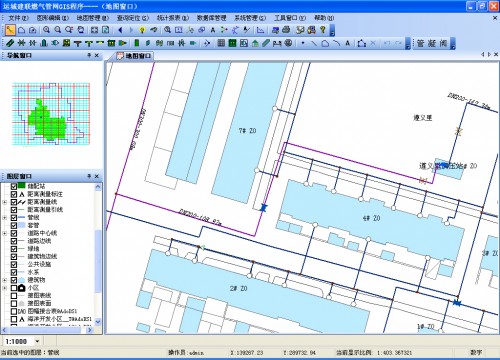Switch to the 地图窗口 tab
This screenshot has height=360, width=500.
(x=134, y=56)
